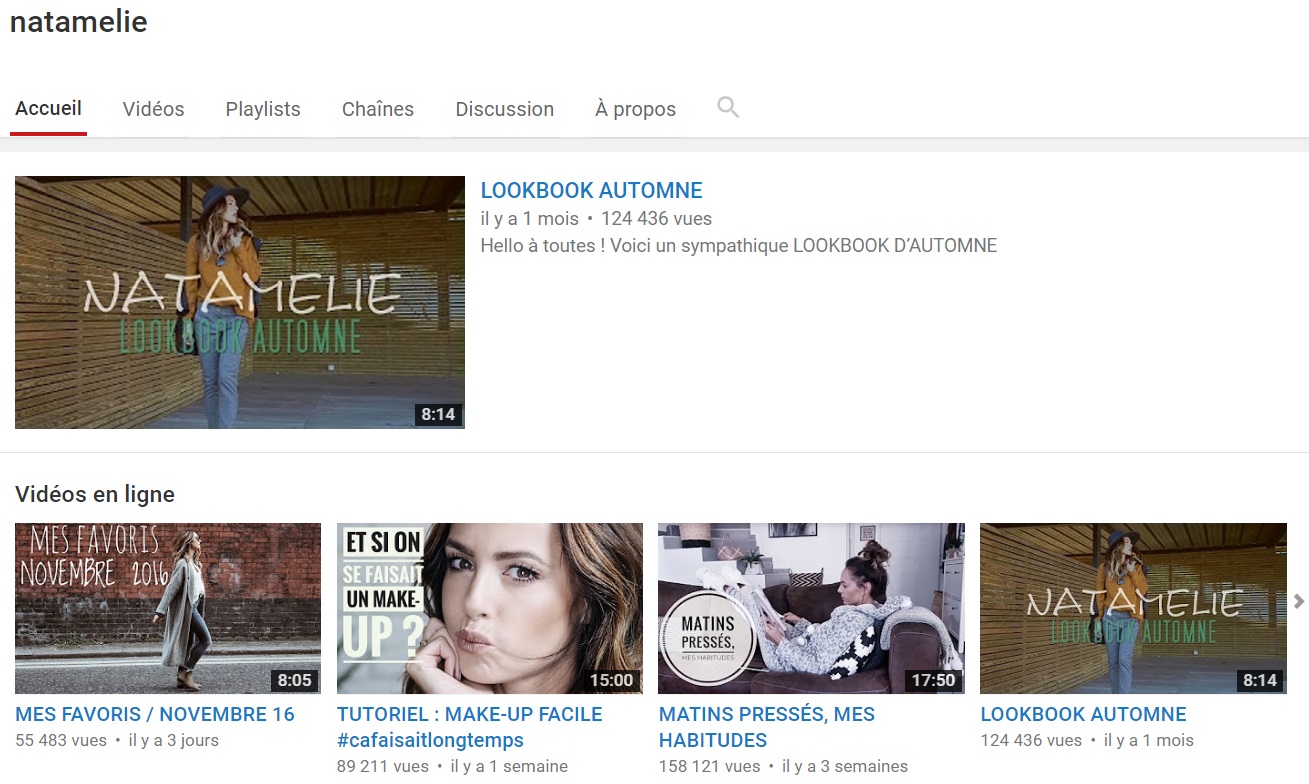Open MATINS PRESSÉS, MES HABITUDES link

(767, 727)
